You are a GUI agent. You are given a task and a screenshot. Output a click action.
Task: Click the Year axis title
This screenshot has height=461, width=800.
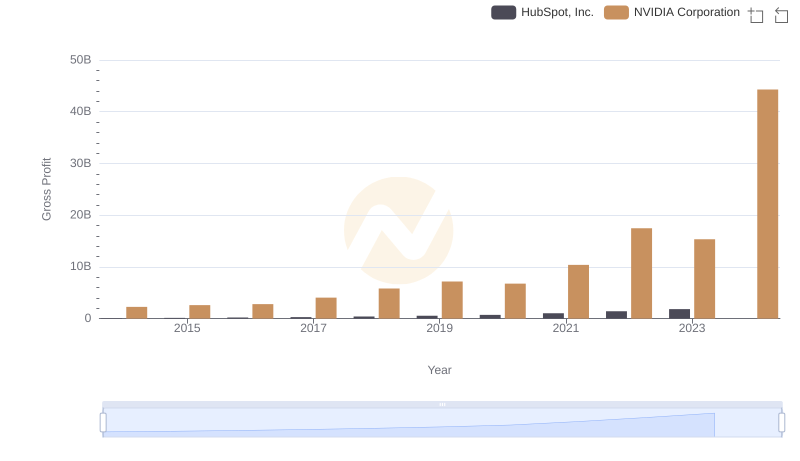click(x=439, y=370)
